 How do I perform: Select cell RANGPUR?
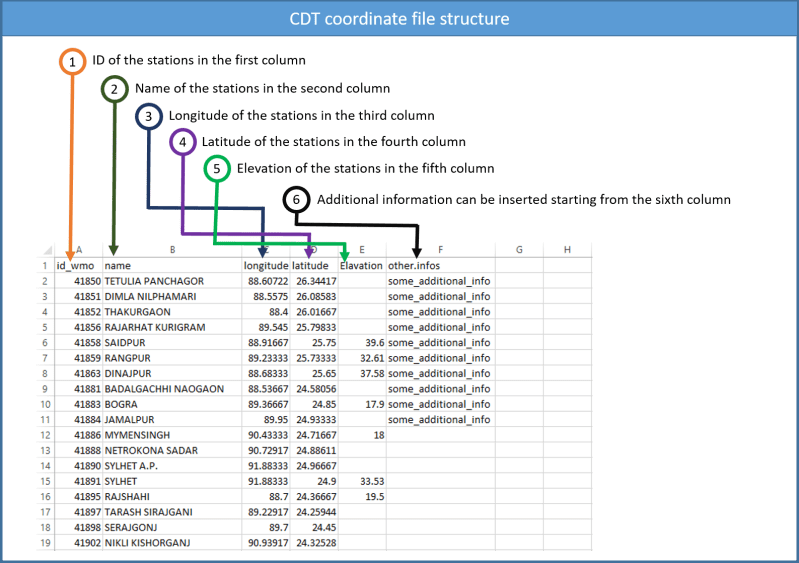coord(172,358)
